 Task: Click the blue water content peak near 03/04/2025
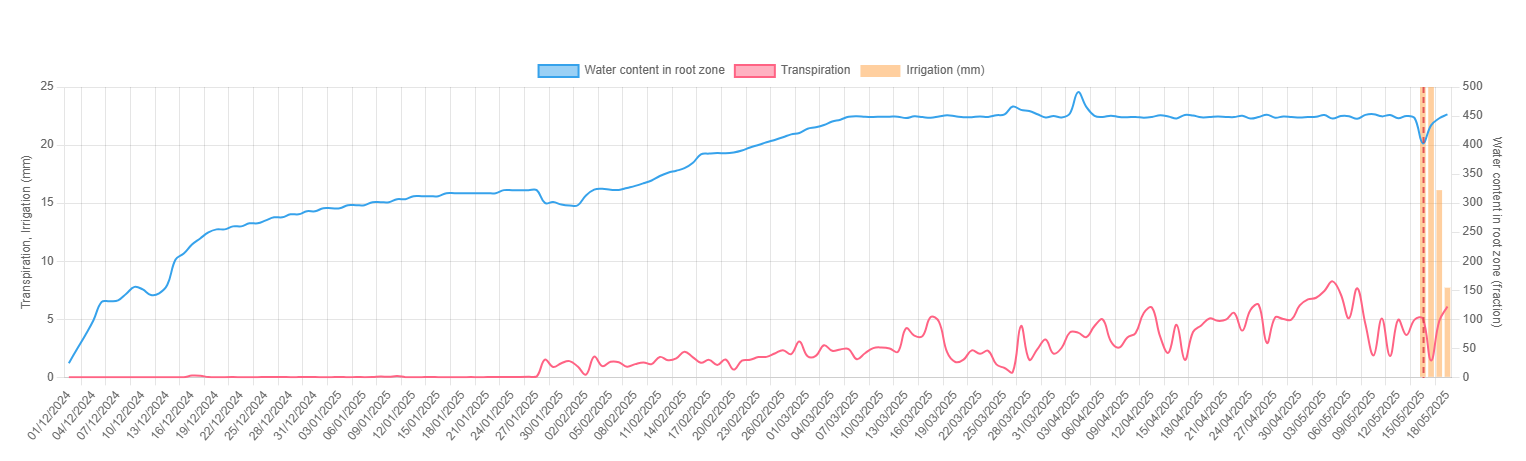1078,93
